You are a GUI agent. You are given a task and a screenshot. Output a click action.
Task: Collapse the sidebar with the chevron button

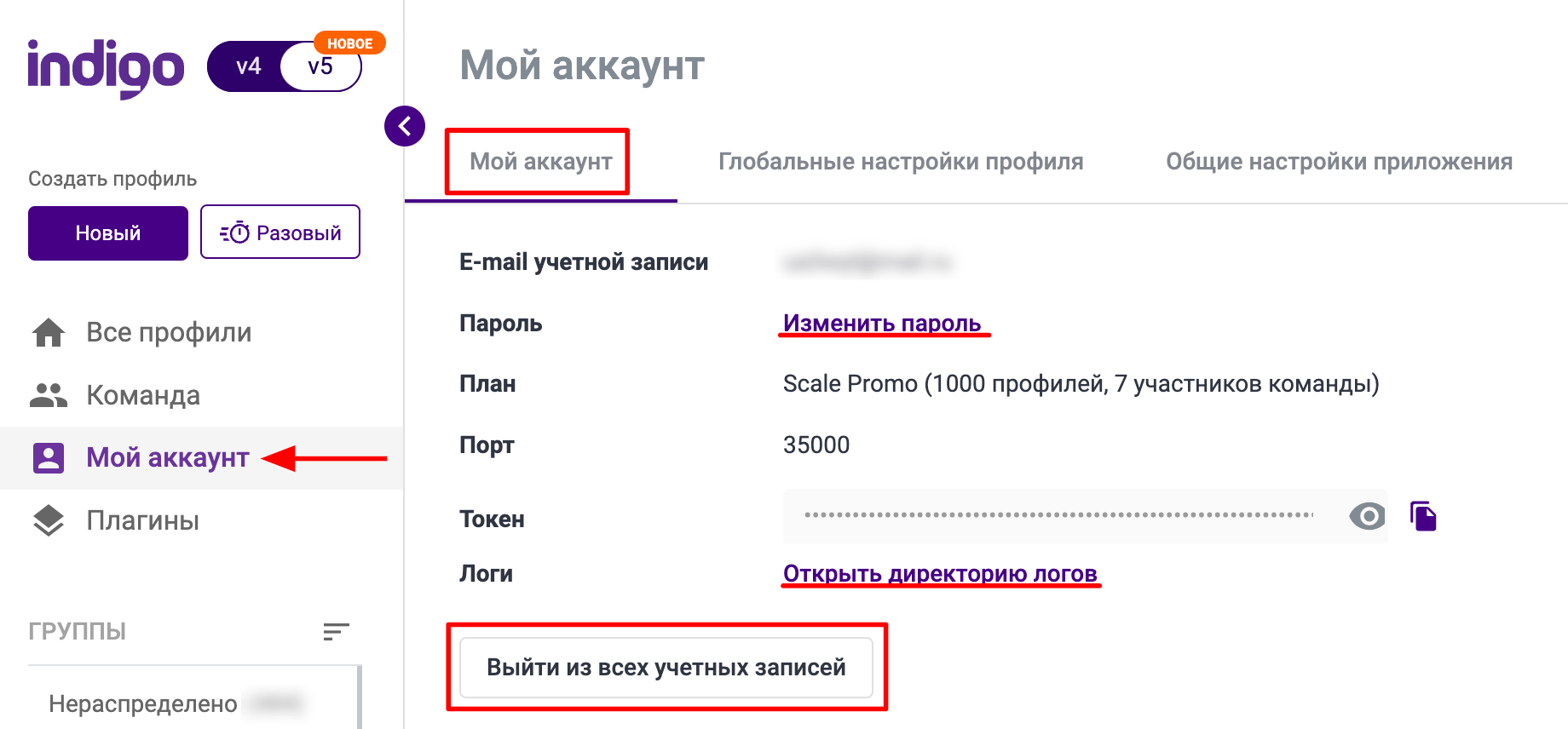405,127
